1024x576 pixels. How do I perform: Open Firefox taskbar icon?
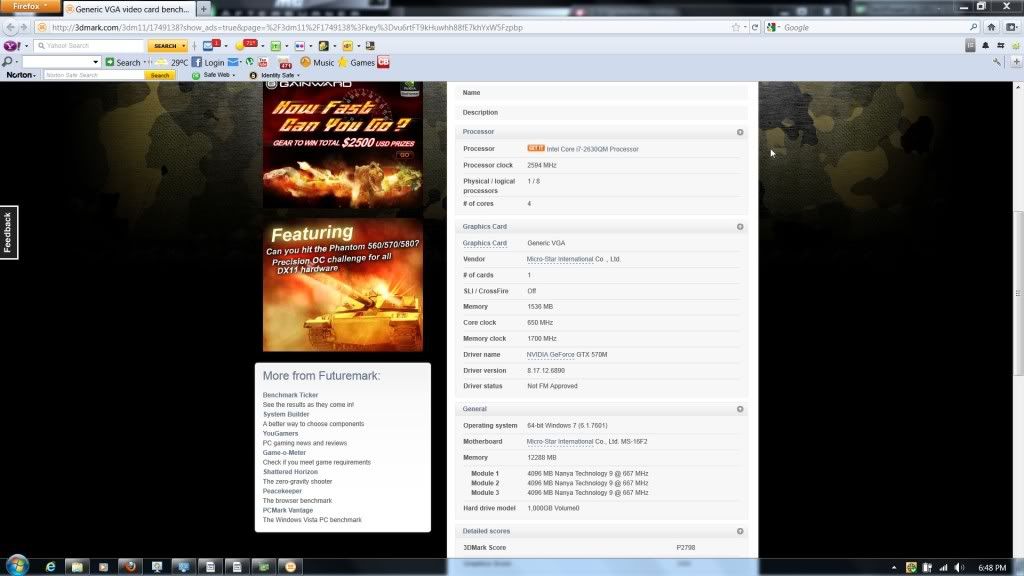point(130,566)
